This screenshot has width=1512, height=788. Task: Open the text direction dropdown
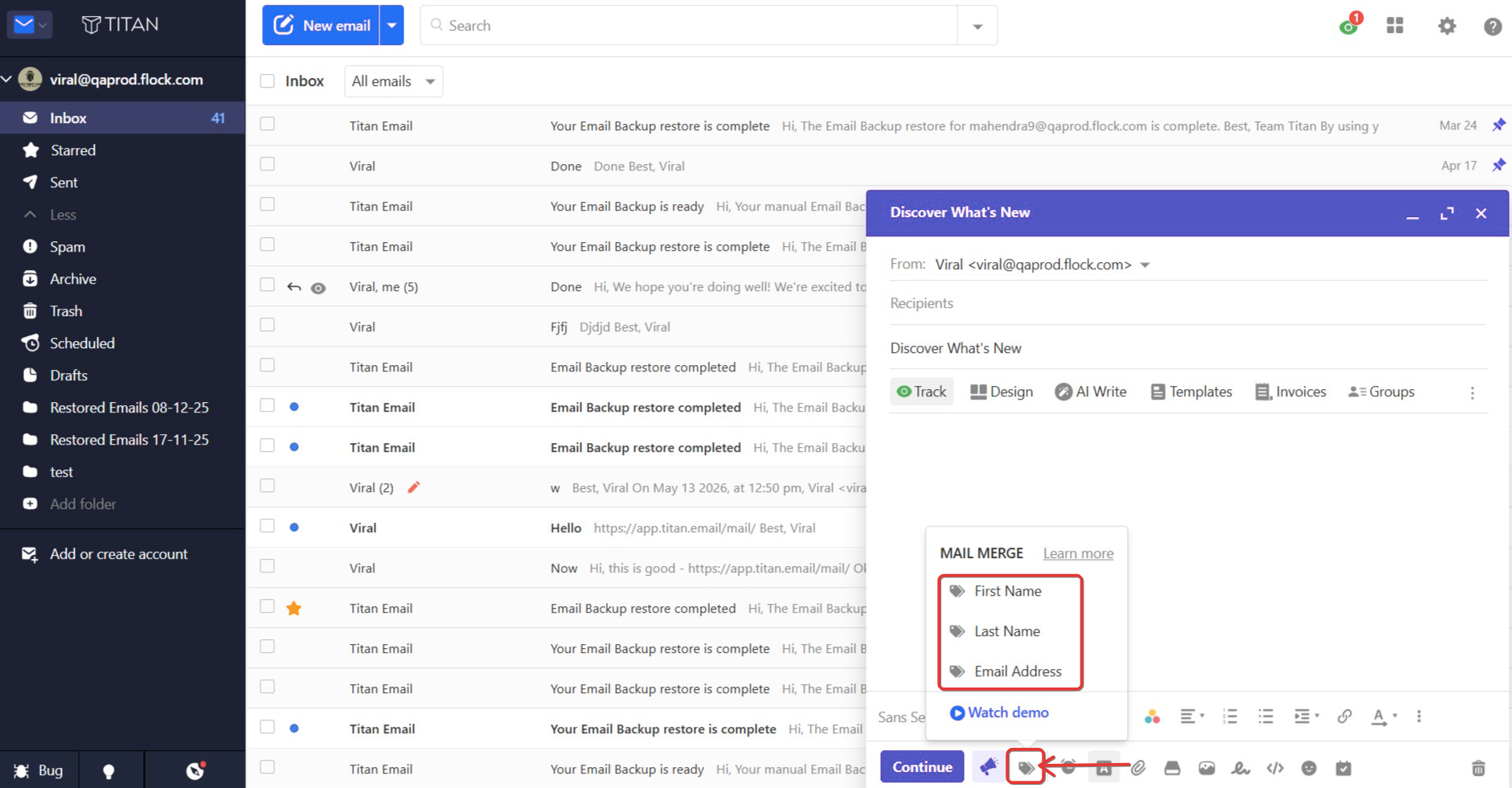(1384, 716)
